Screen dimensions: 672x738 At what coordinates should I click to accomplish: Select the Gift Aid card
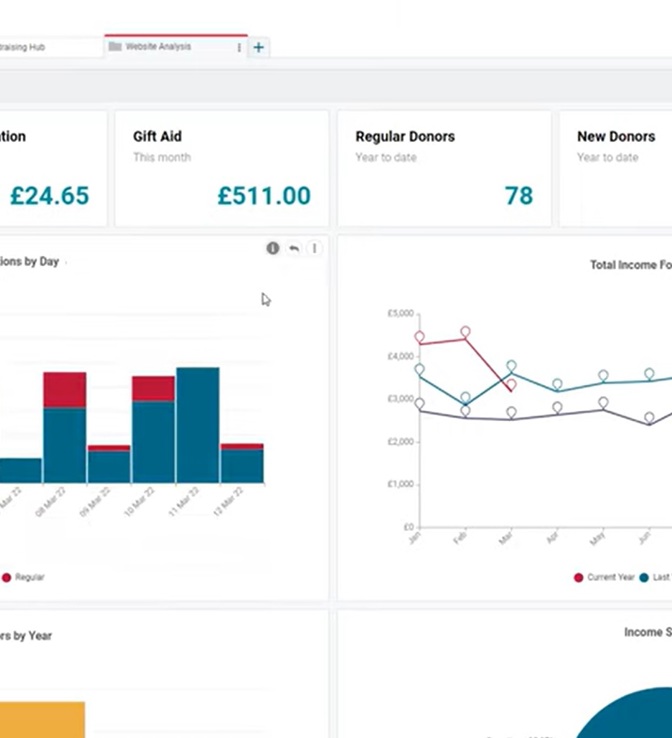click(x=222, y=168)
